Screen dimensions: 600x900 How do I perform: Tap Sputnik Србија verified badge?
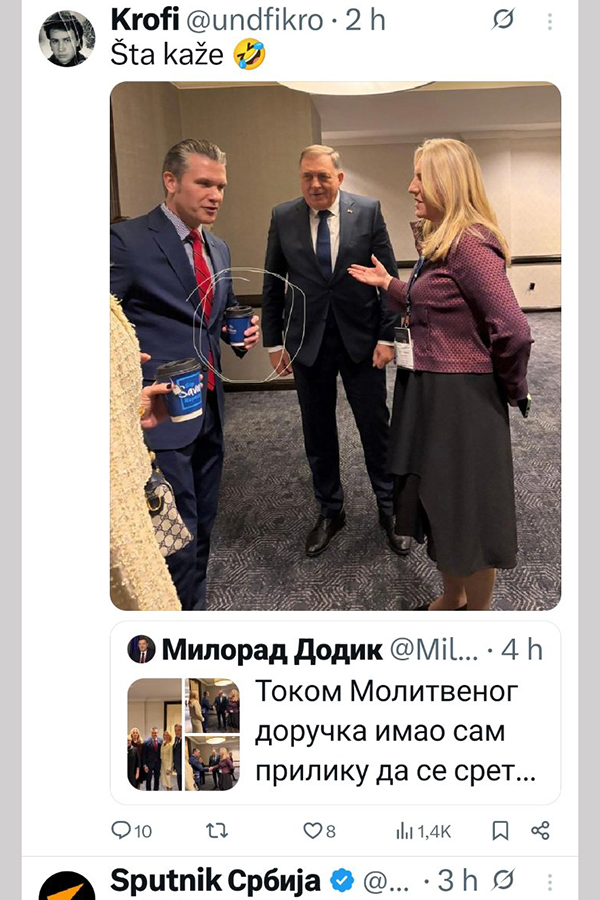[x=342, y=880]
